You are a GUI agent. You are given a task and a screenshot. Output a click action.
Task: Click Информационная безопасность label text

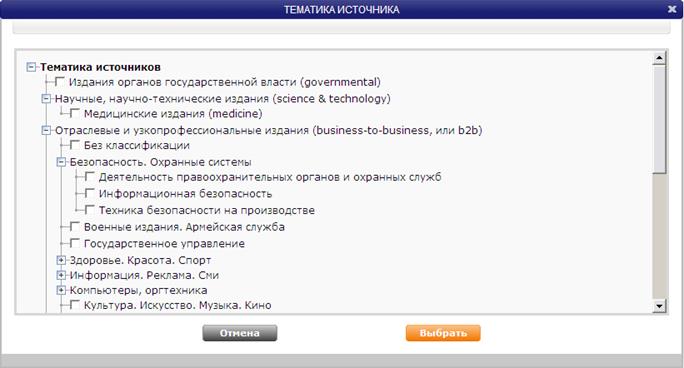click(x=185, y=194)
